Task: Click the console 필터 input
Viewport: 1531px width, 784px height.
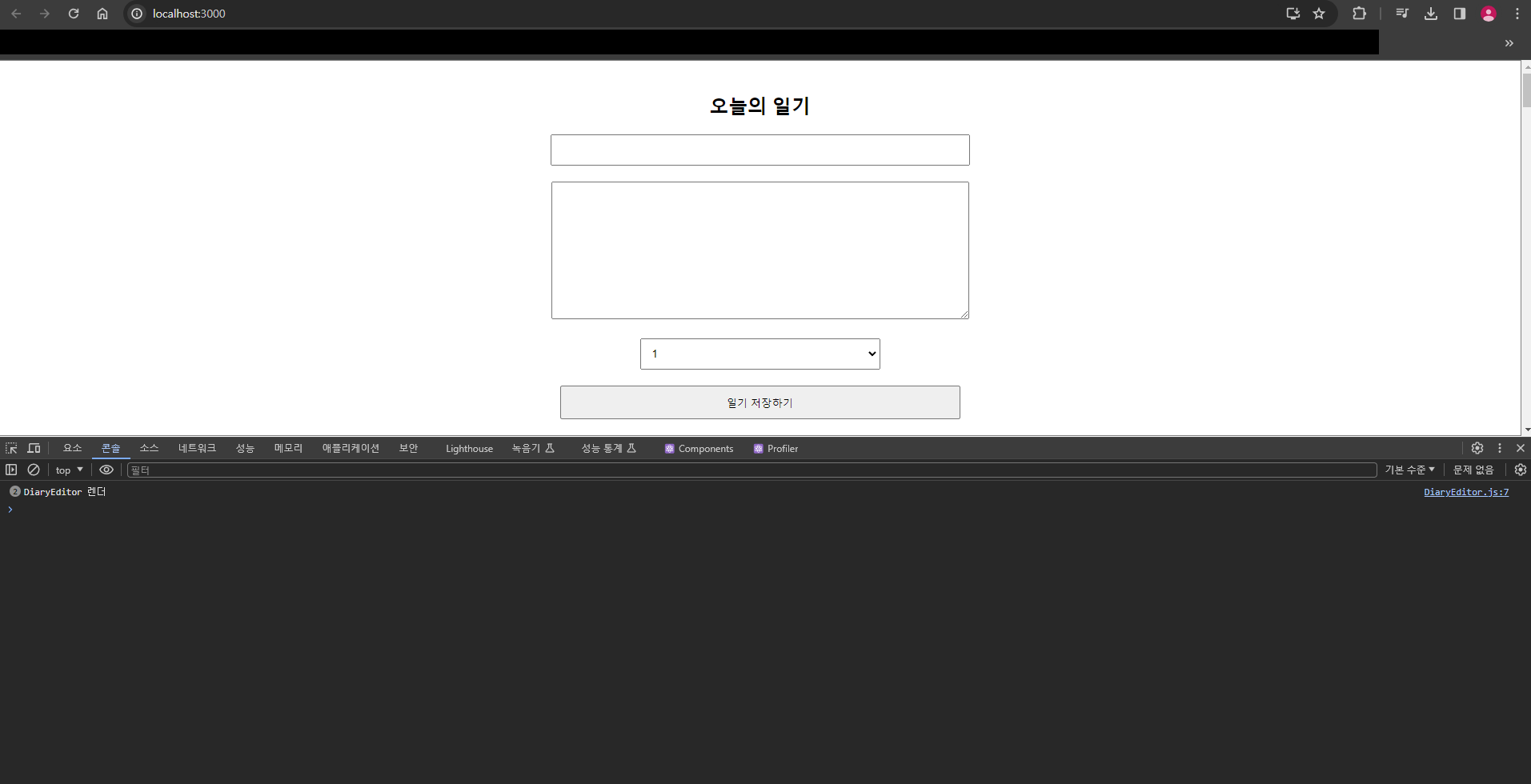Action: [751, 470]
